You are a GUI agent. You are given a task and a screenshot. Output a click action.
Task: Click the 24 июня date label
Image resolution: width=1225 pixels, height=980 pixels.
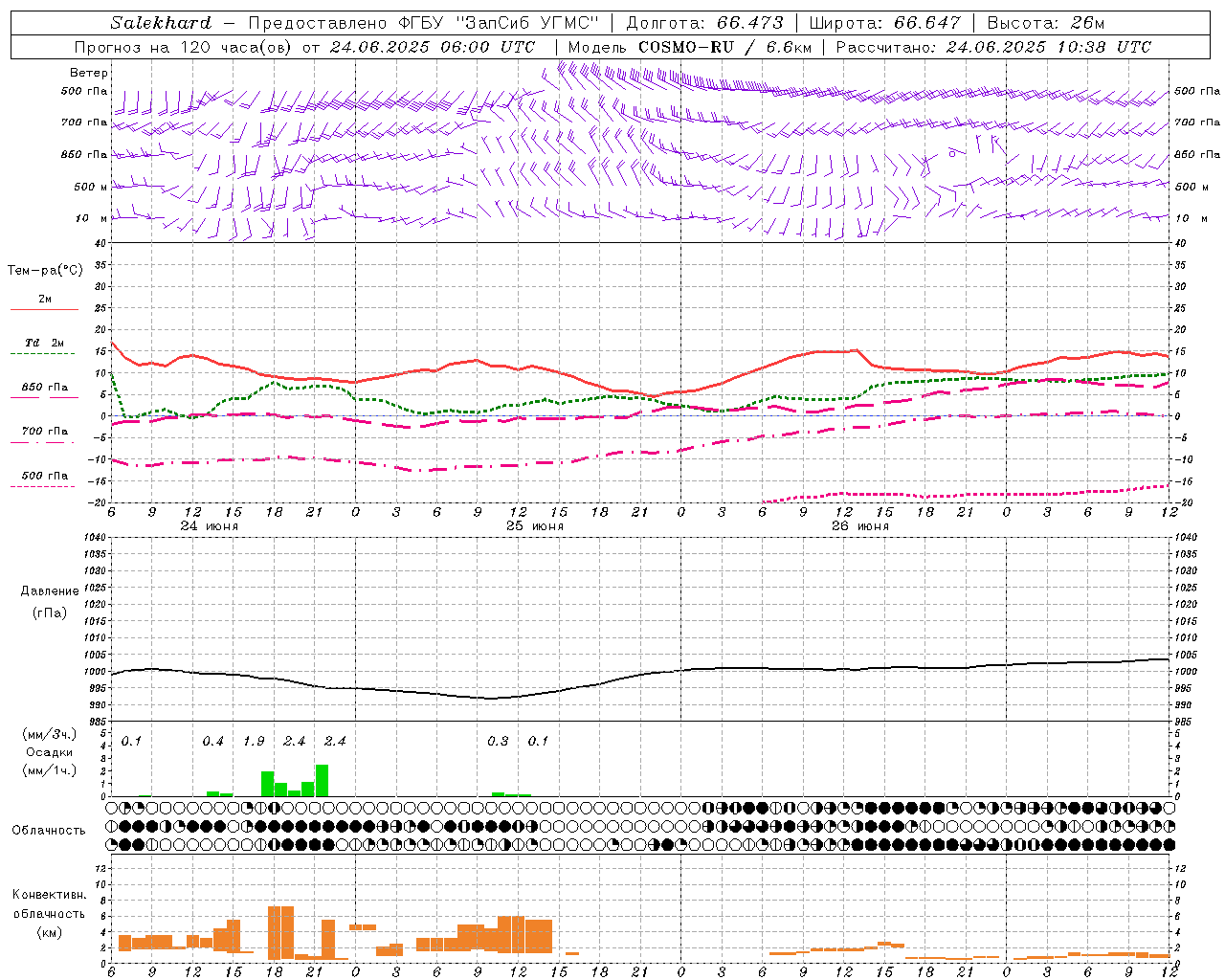pos(210,526)
